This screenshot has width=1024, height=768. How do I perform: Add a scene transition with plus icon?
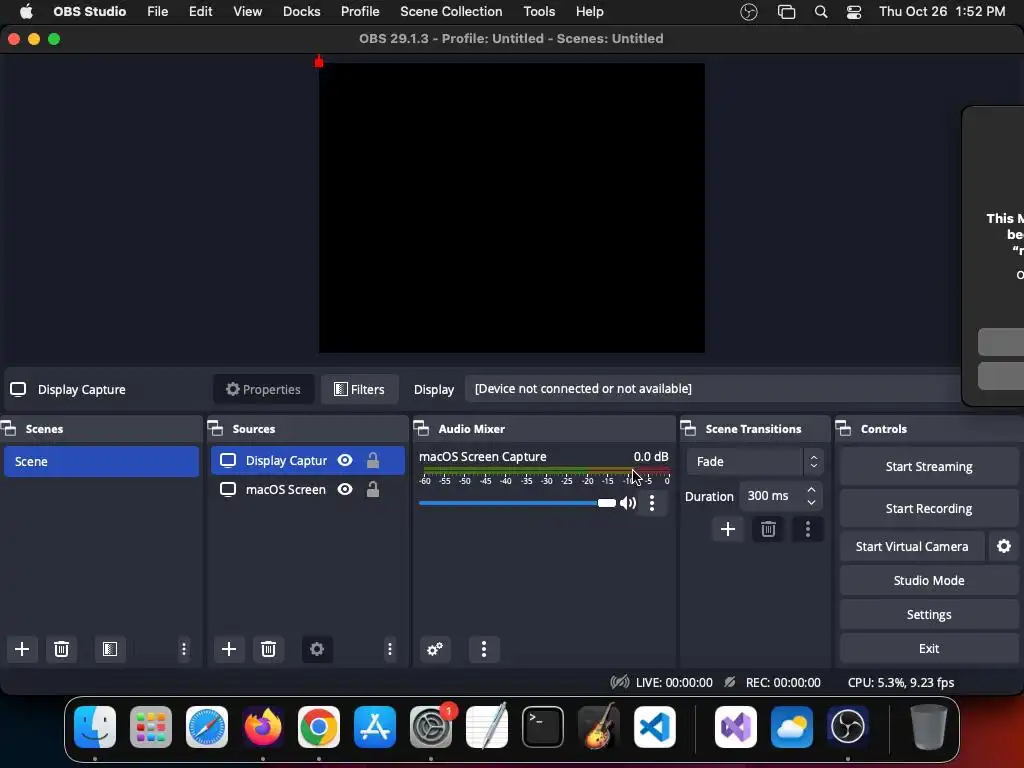pos(728,529)
